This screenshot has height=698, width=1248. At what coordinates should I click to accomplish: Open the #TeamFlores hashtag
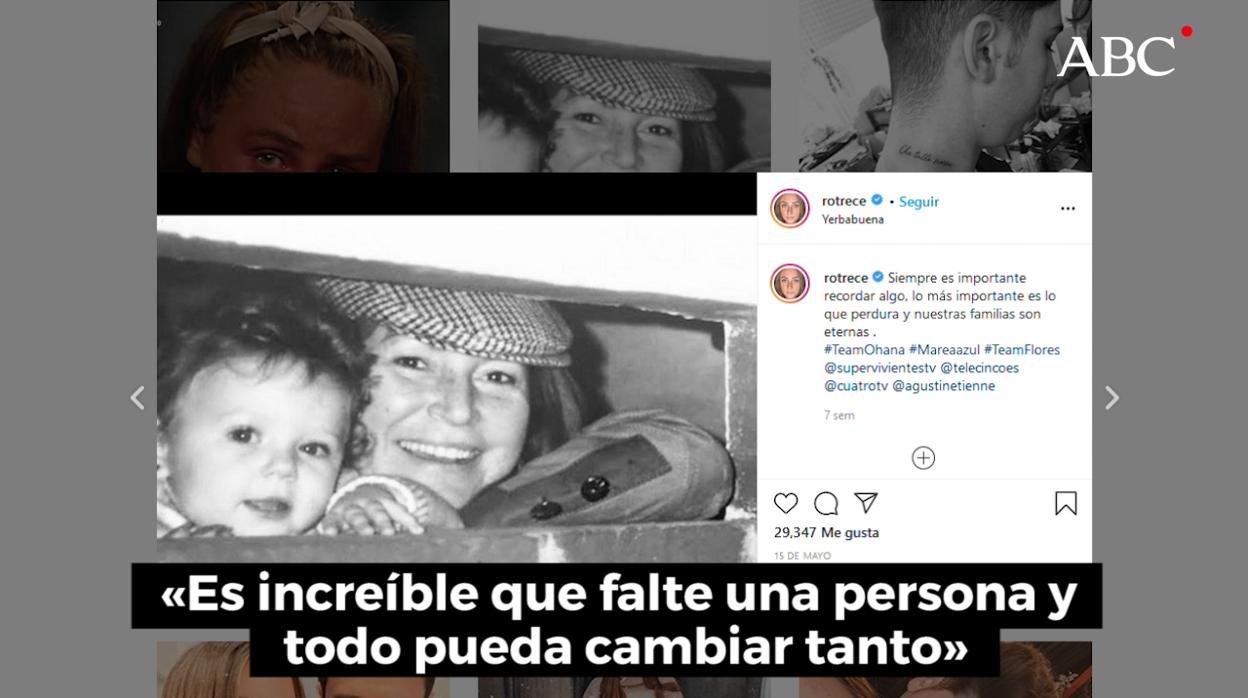[x=1022, y=350]
